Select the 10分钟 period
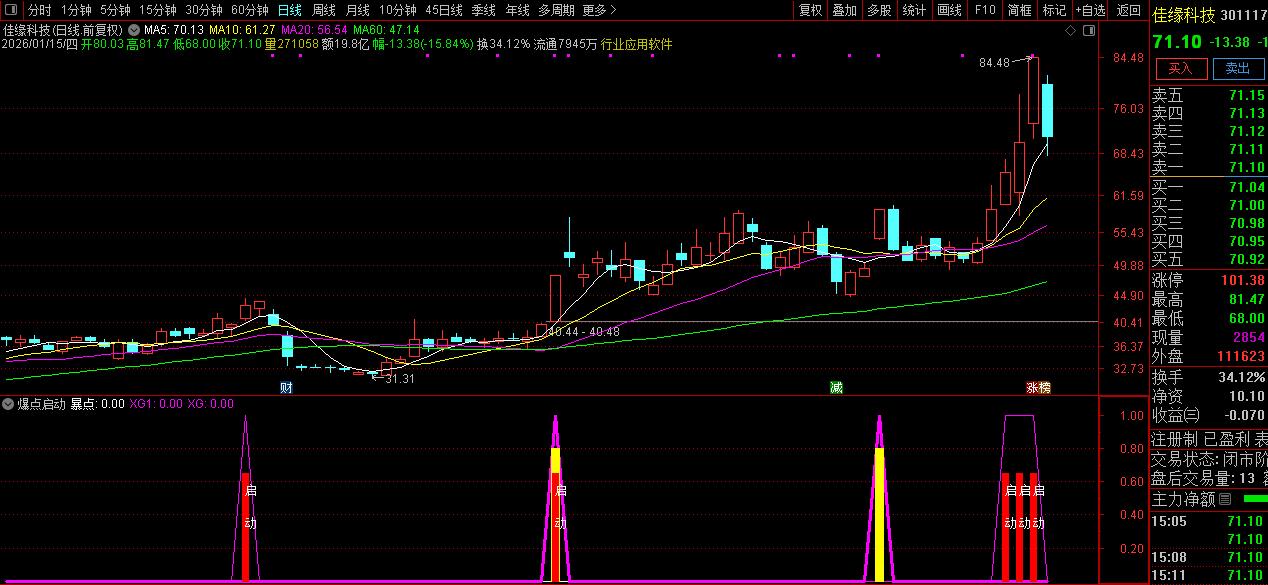1268x585 pixels. 398,10
